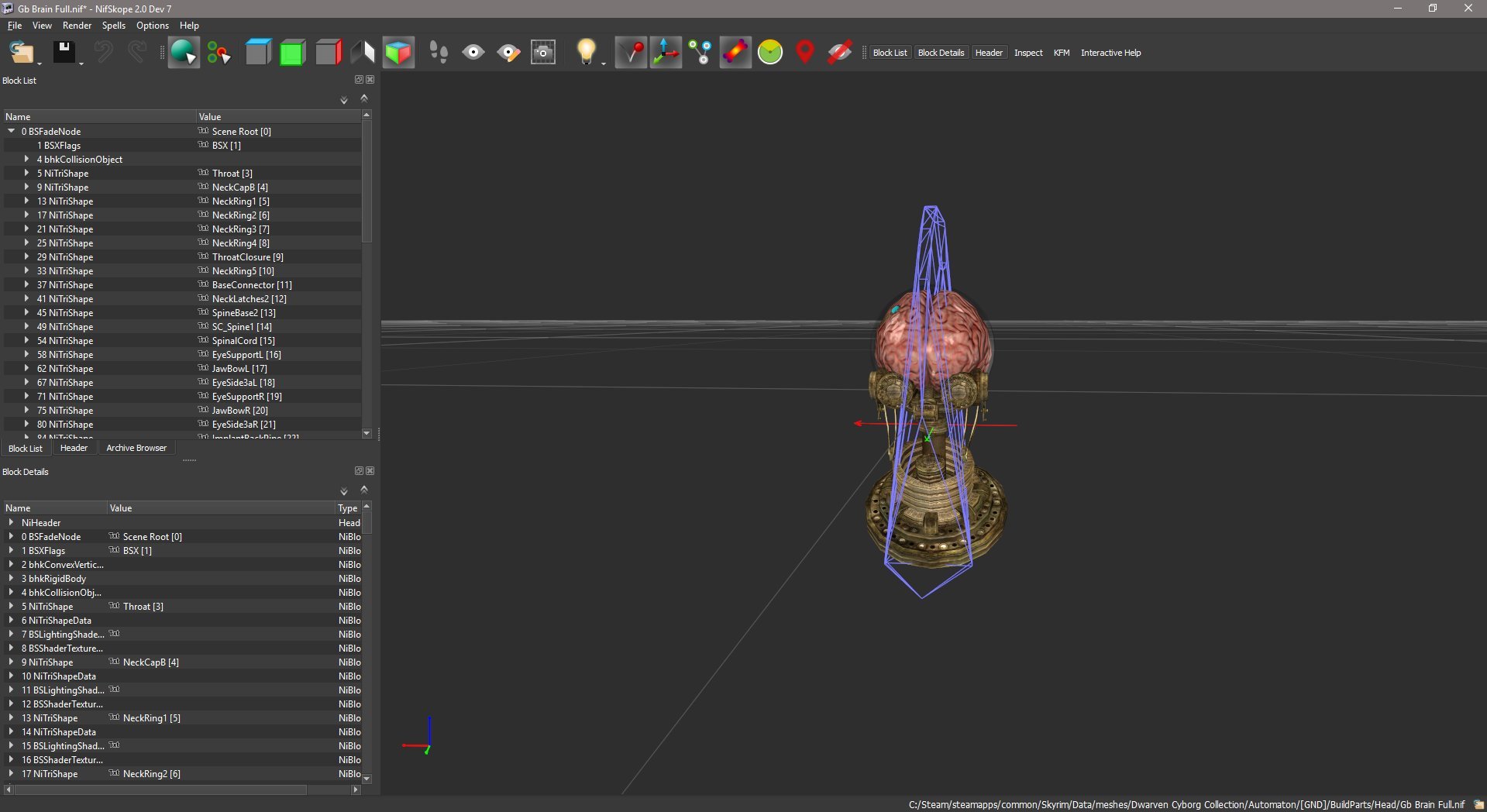Click the flip view black and white icon
Screen dimensions: 1487x812
[x=363, y=53]
